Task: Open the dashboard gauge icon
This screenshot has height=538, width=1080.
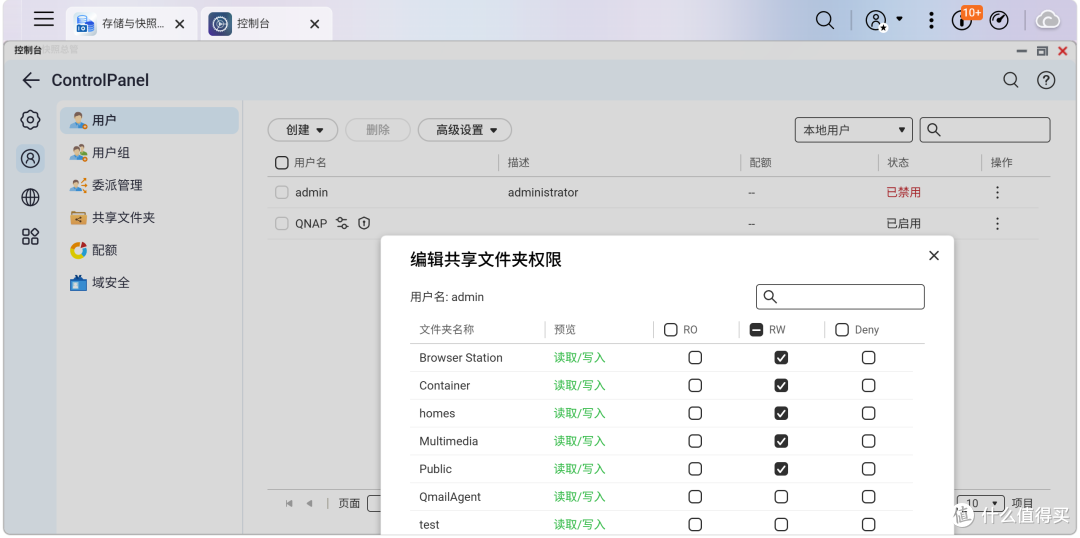Action: 999,21
